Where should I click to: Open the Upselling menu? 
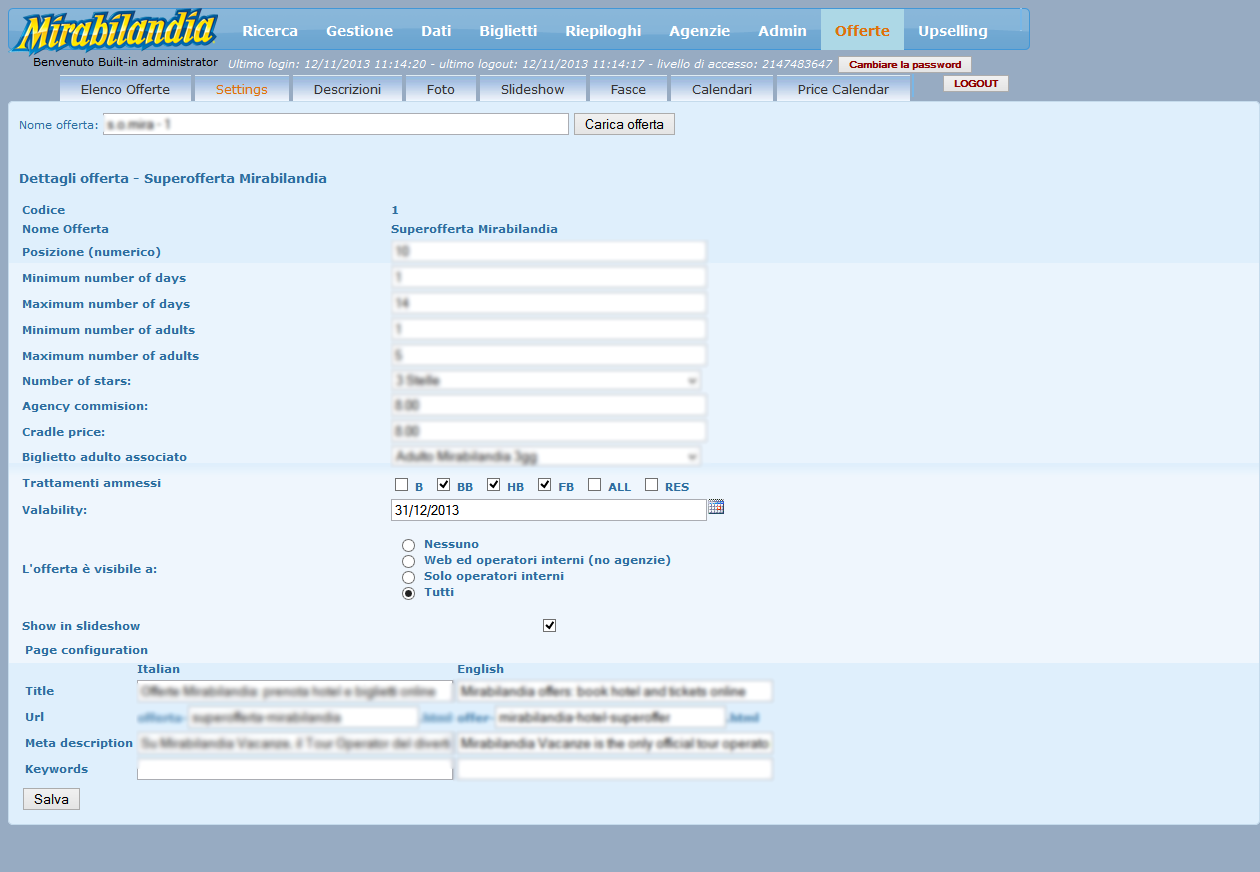[x=953, y=31]
